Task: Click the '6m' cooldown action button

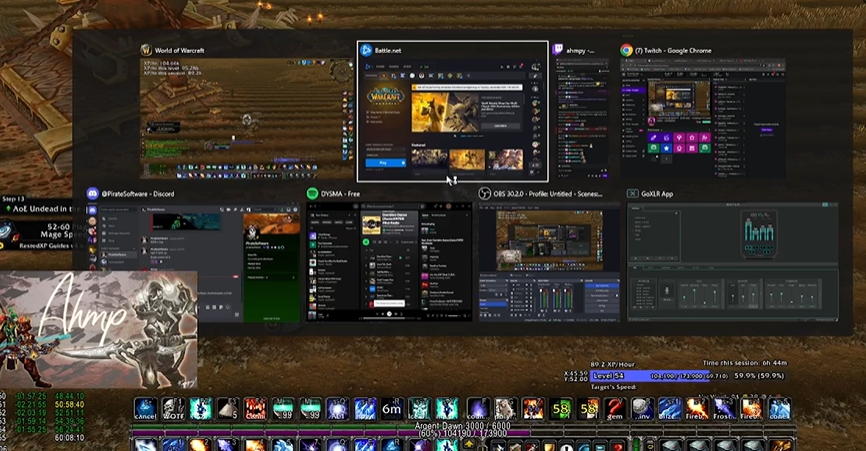Action: 392,408
